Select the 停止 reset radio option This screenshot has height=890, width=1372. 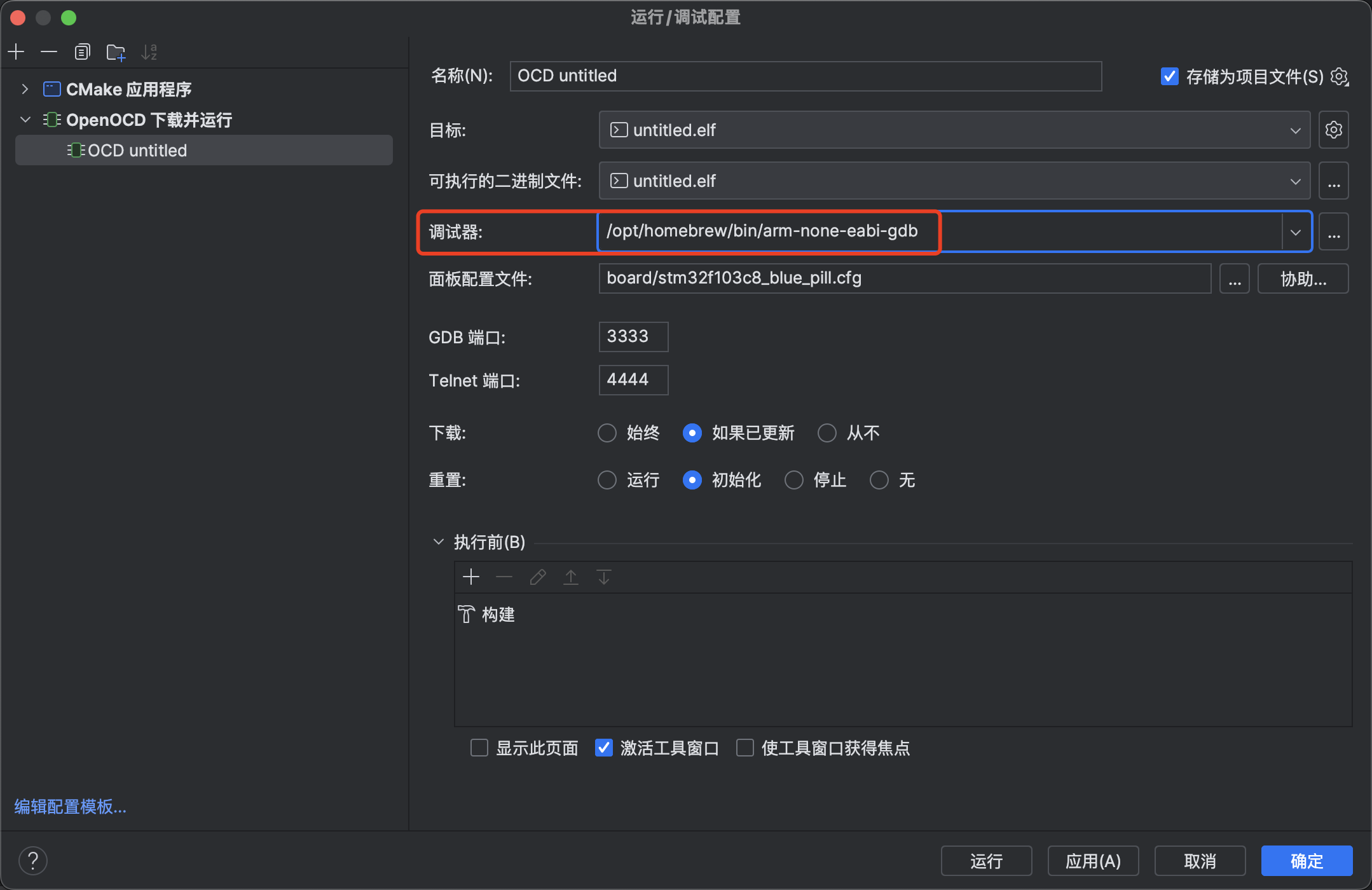pyautogui.click(x=794, y=480)
